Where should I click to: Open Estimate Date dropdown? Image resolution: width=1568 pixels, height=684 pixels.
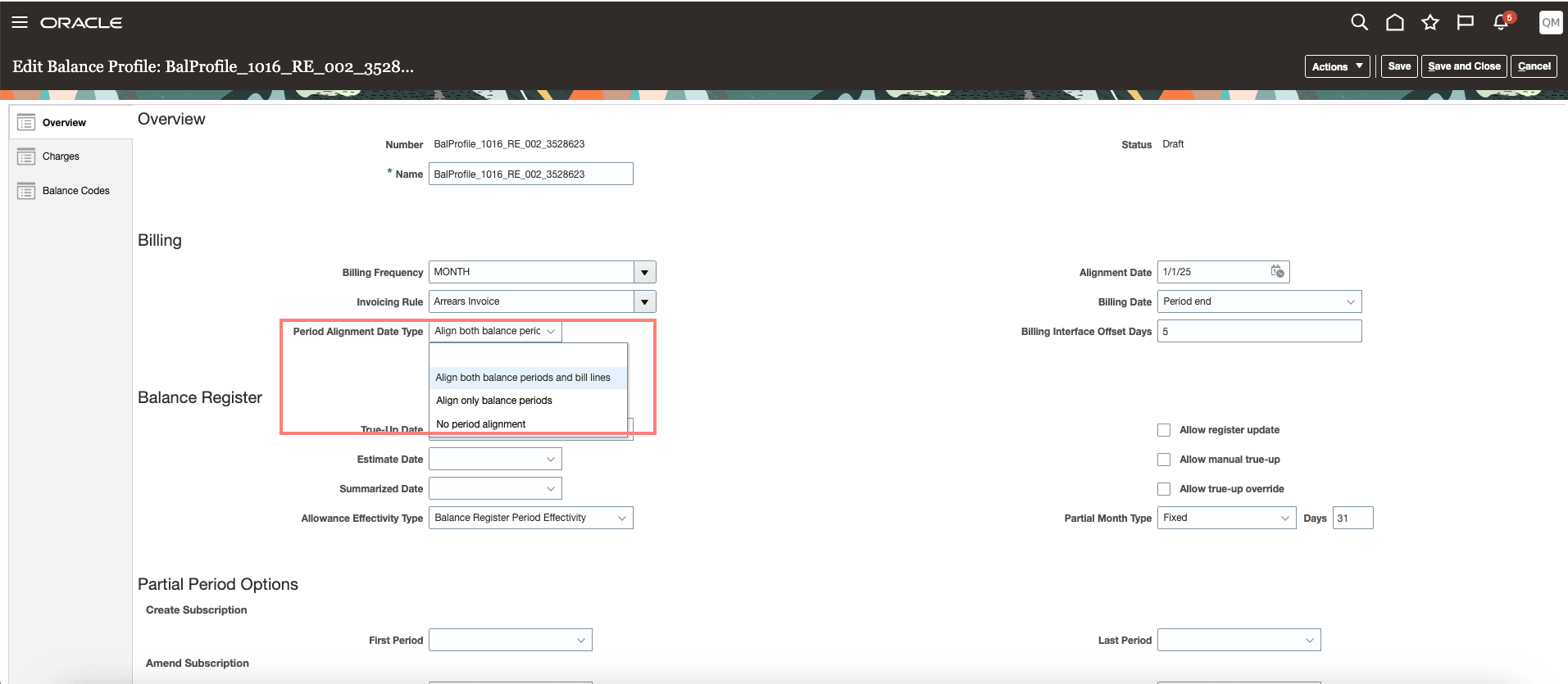[495, 459]
